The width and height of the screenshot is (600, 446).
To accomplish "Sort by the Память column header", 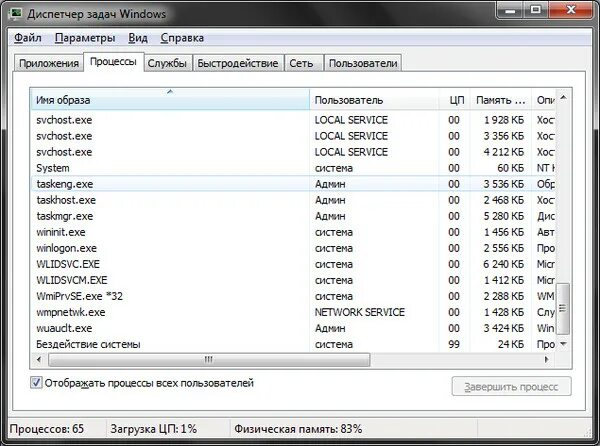I will (501, 100).
